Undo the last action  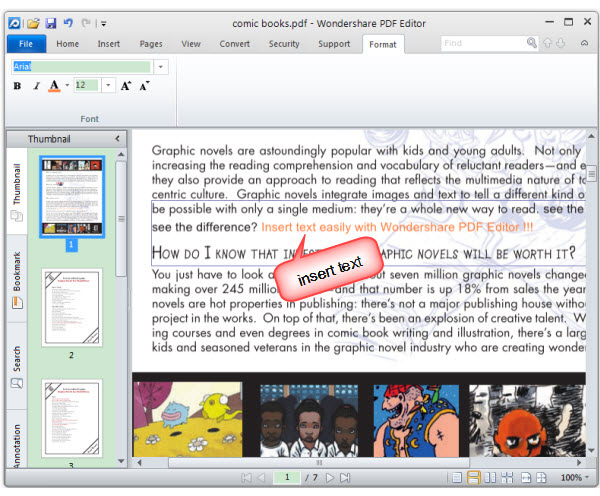click(68, 23)
